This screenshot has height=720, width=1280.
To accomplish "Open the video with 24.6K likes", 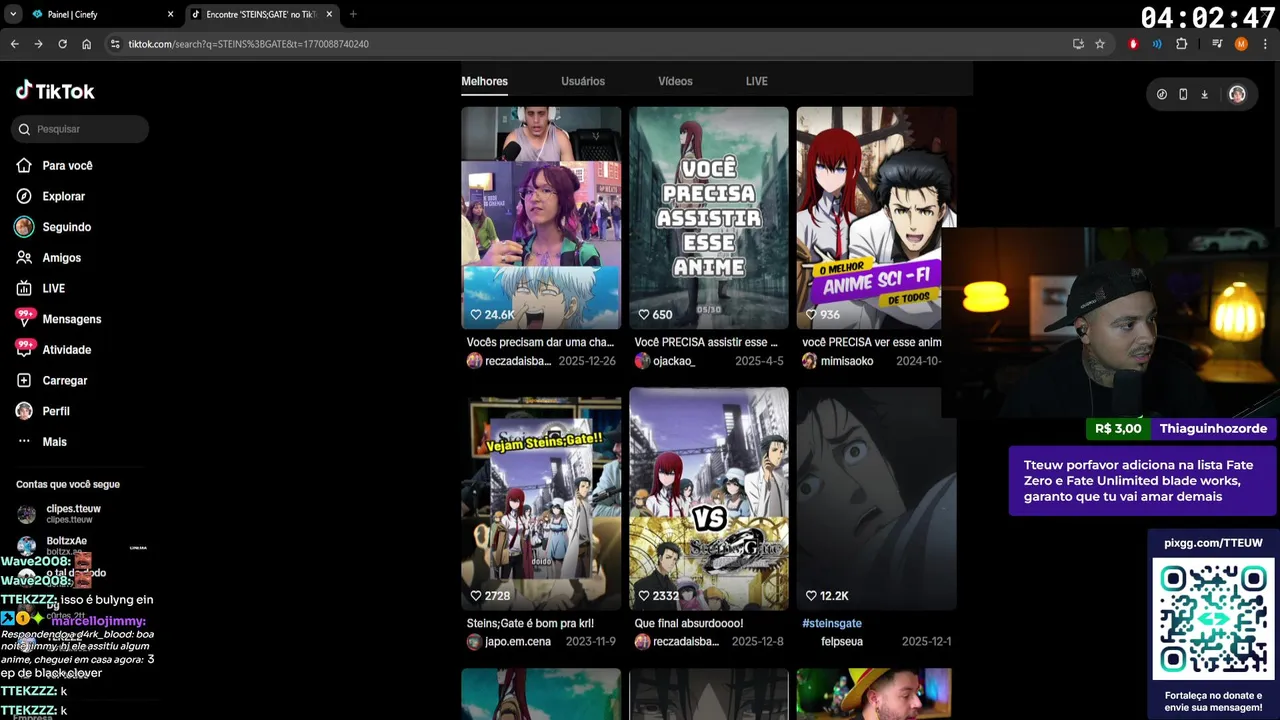I will [x=541, y=218].
